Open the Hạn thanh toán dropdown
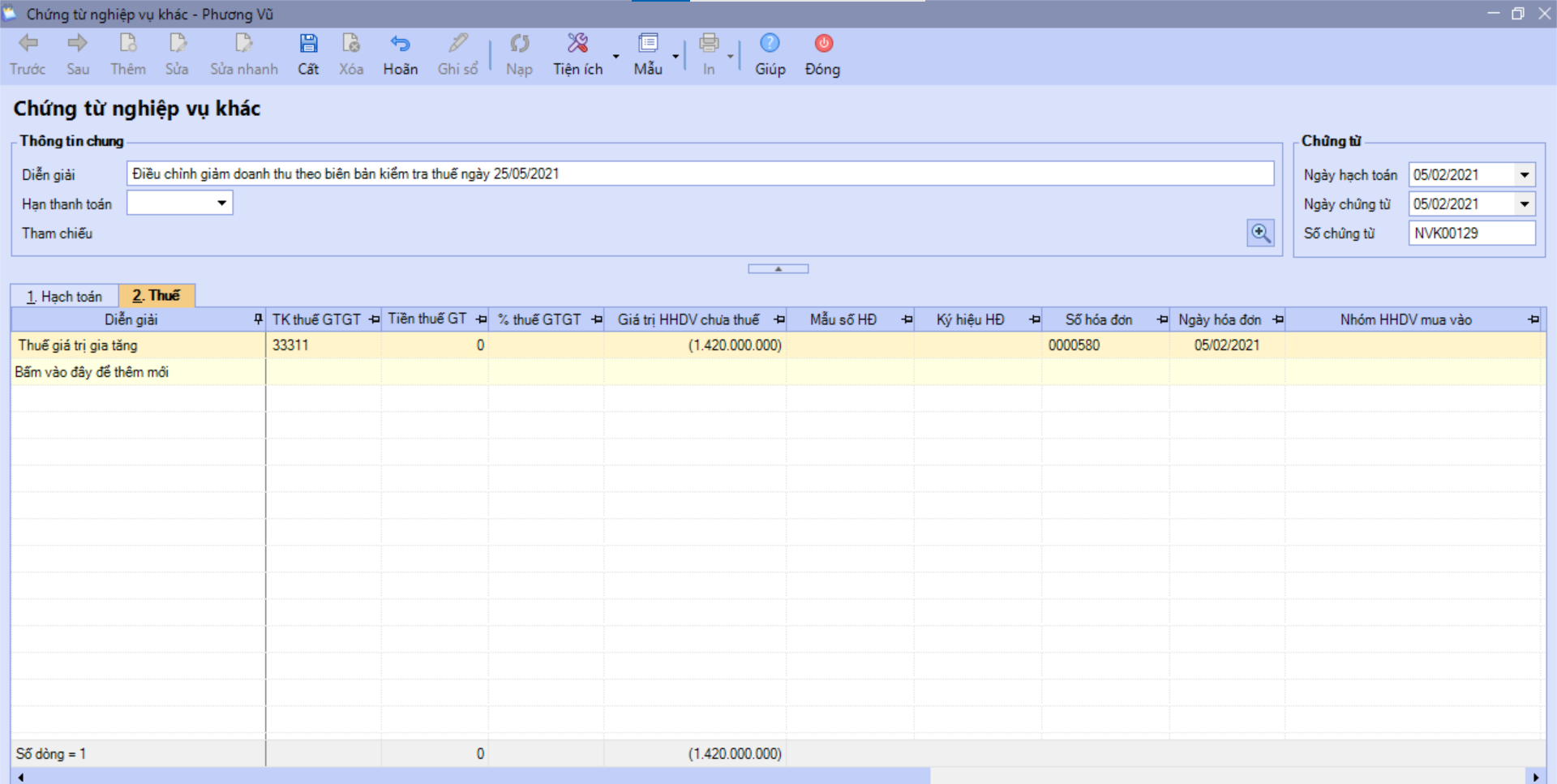Viewport: 1557px width, 784px height. click(221, 203)
